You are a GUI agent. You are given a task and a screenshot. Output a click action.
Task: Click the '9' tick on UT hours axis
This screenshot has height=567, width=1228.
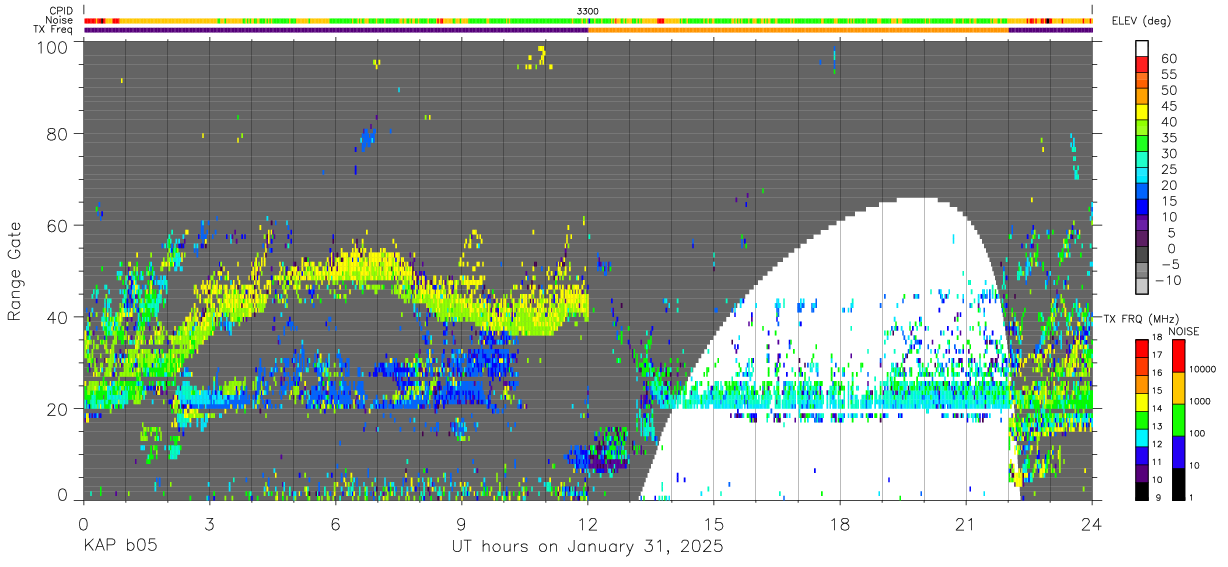click(461, 523)
